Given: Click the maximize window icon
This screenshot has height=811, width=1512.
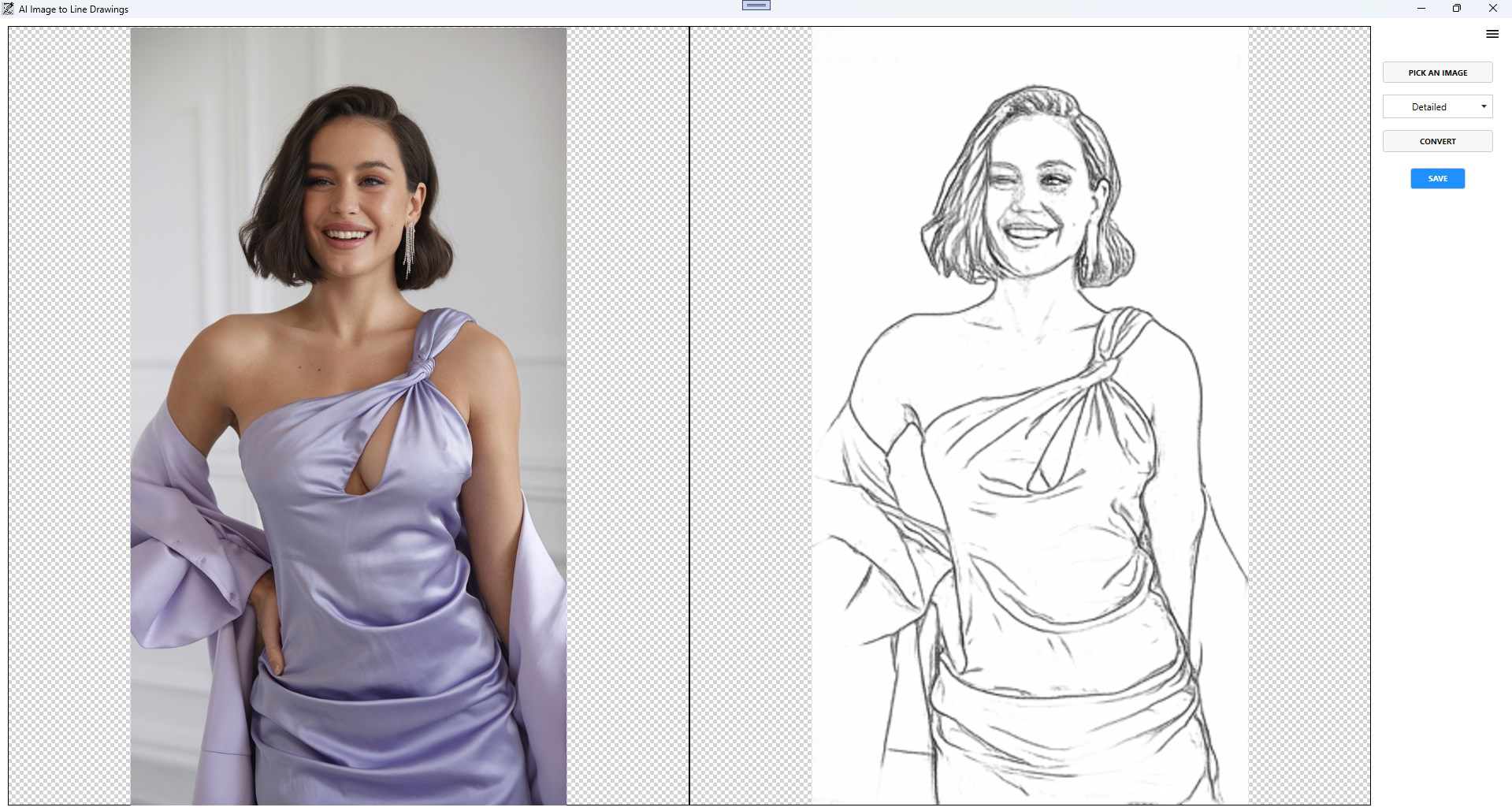Looking at the screenshot, I should [x=1457, y=9].
